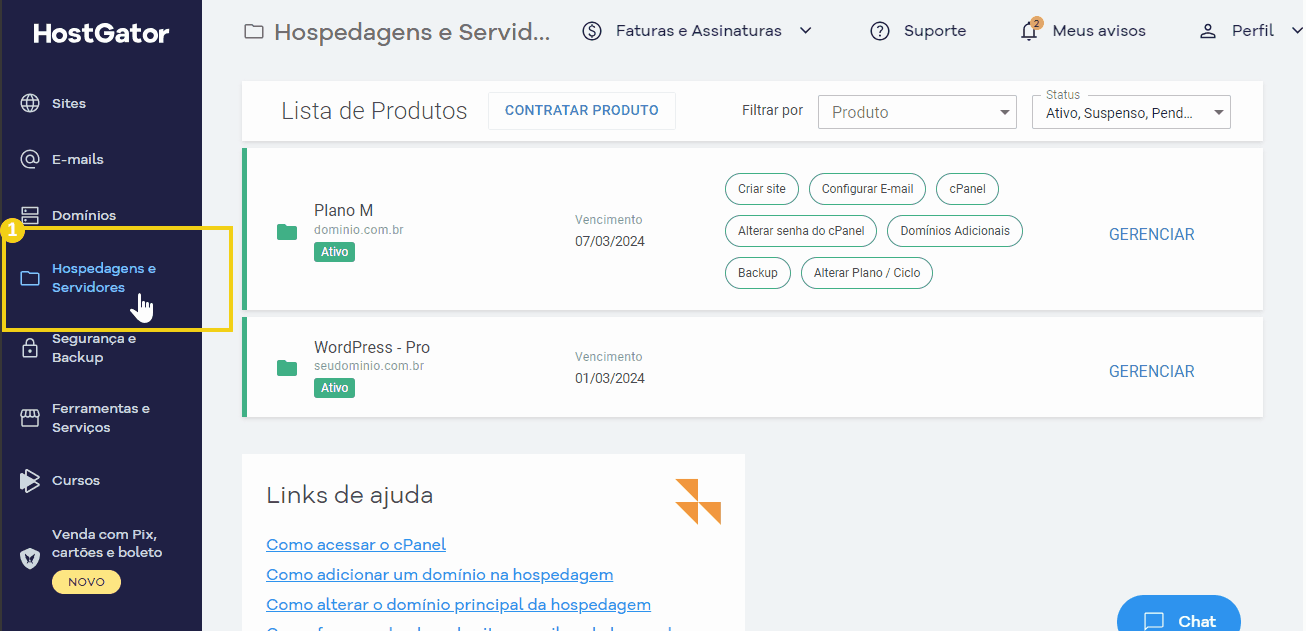Click the cPanel chip
Viewport: 1306px width, 631px height.
click(968, 189)
